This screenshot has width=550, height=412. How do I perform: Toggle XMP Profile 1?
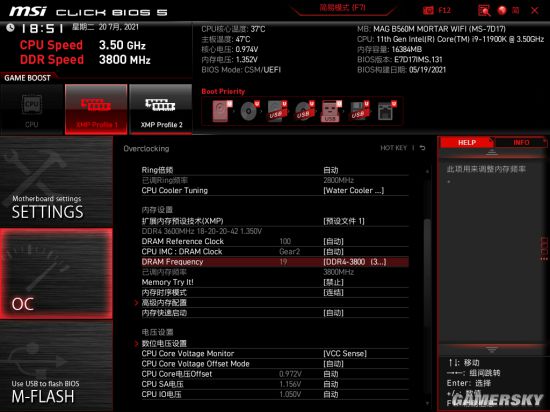[x=96, y=109]
